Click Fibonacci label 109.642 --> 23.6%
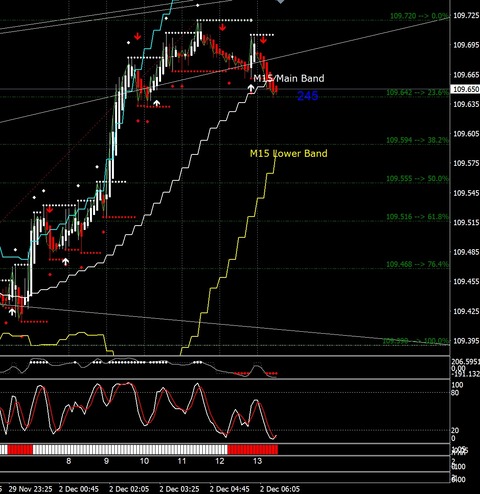The image size is (480, 494). pyautogui.click(x=418, y=92)
